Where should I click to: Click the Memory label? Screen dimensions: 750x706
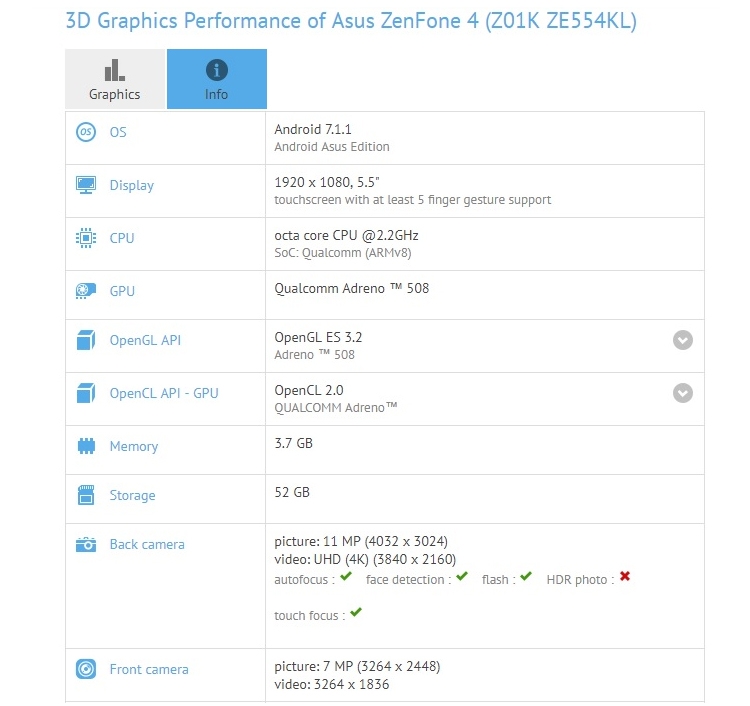[x=134, y=447]
